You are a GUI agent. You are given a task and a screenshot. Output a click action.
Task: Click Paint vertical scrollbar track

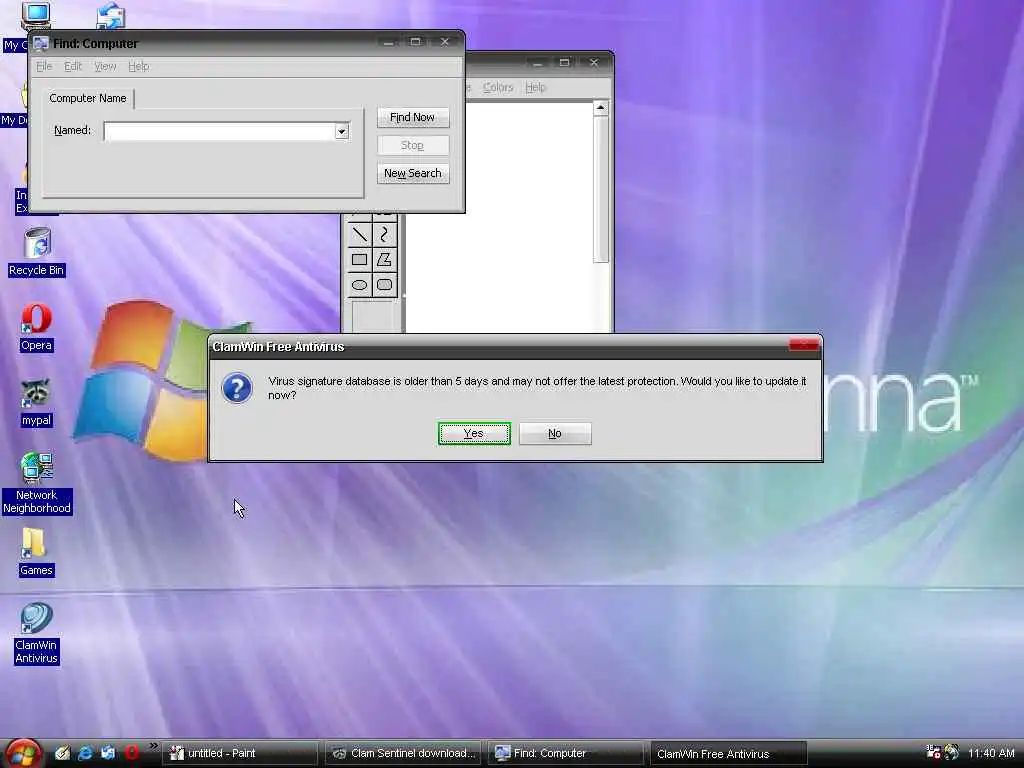601,297
